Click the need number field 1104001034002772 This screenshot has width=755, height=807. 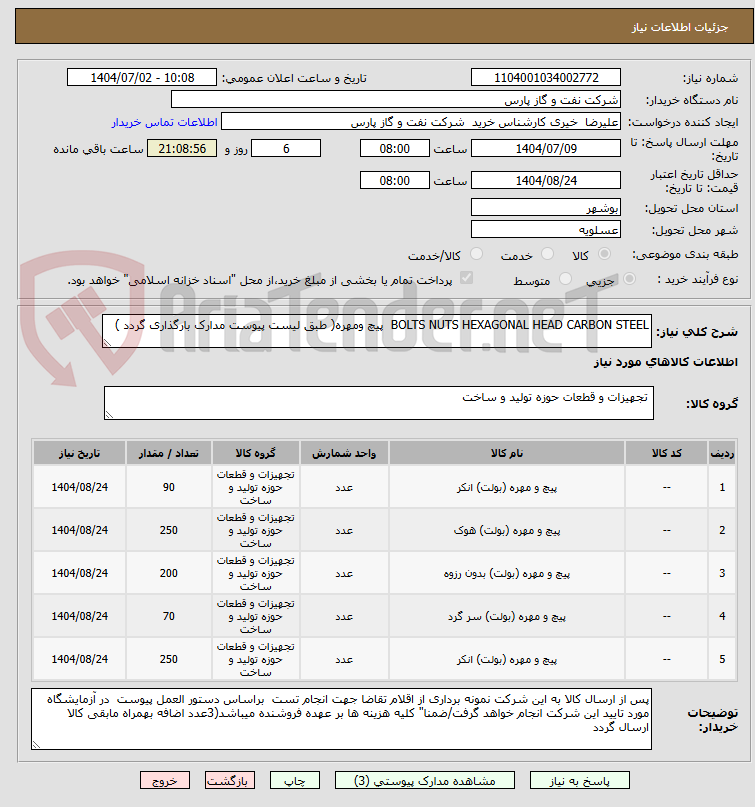click(545, 78)
